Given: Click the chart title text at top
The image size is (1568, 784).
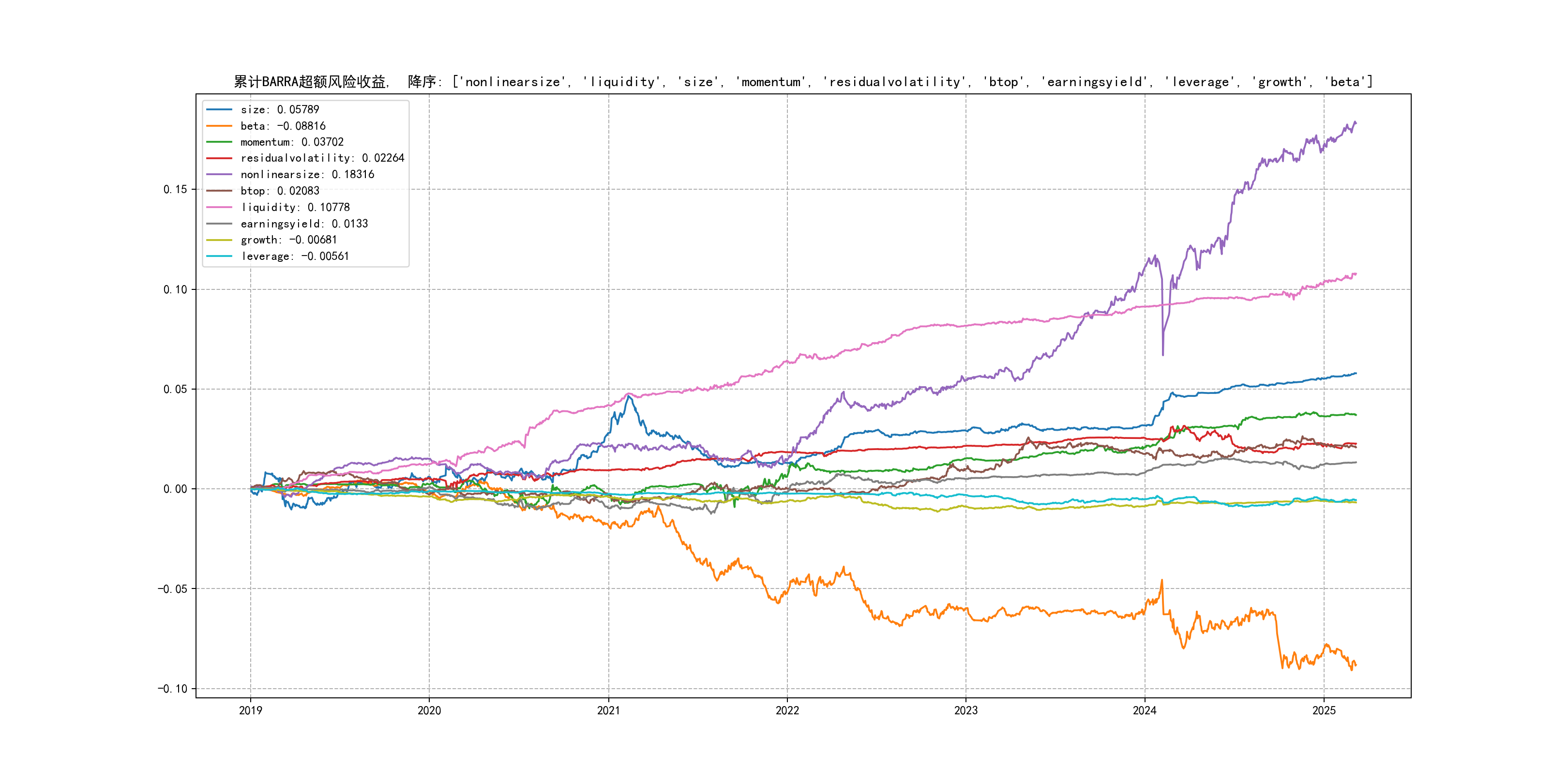Looking at the screenshot, I should point(803,82).
